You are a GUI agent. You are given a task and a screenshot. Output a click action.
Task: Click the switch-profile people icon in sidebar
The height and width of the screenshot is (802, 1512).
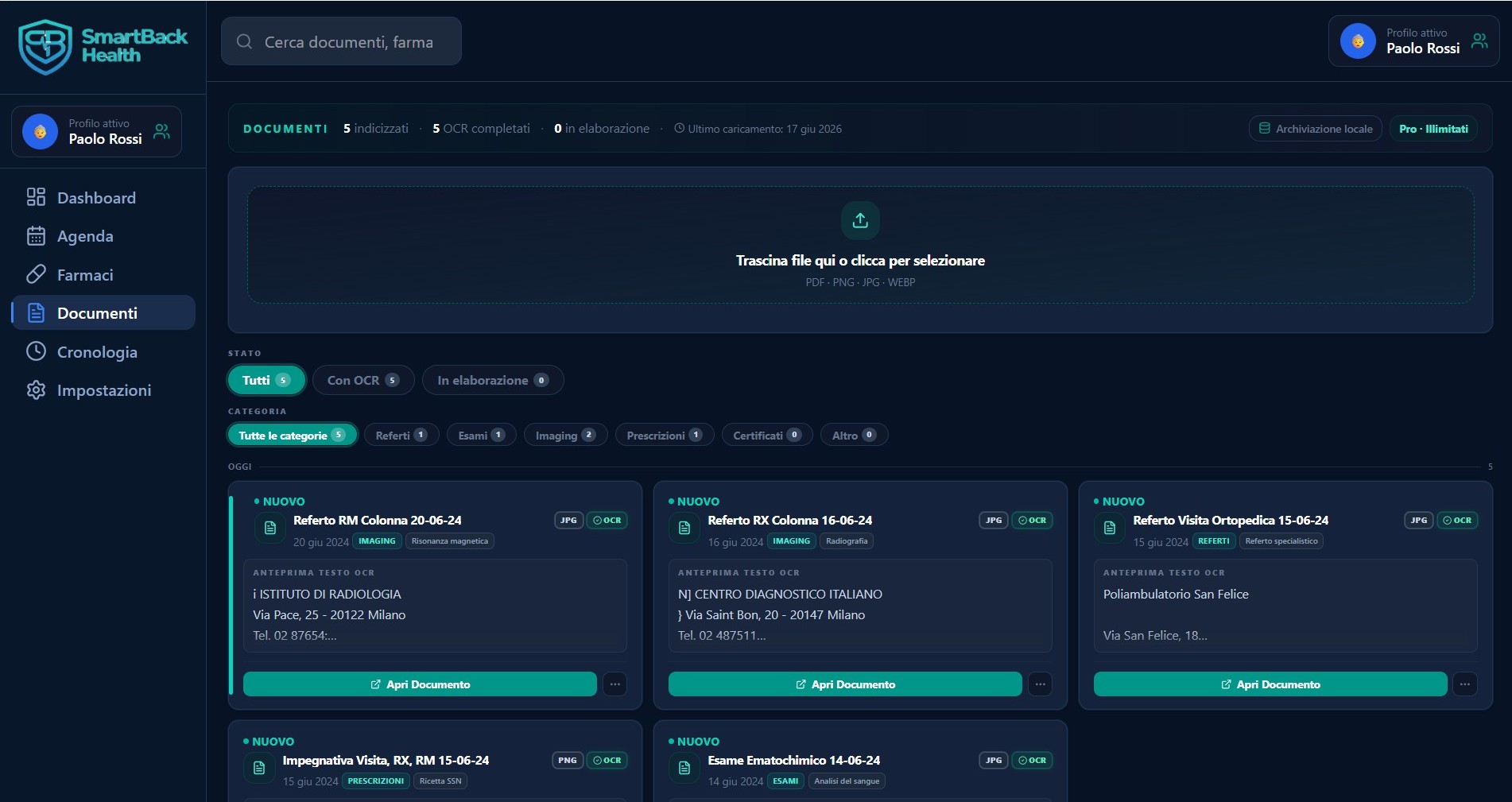161,131
